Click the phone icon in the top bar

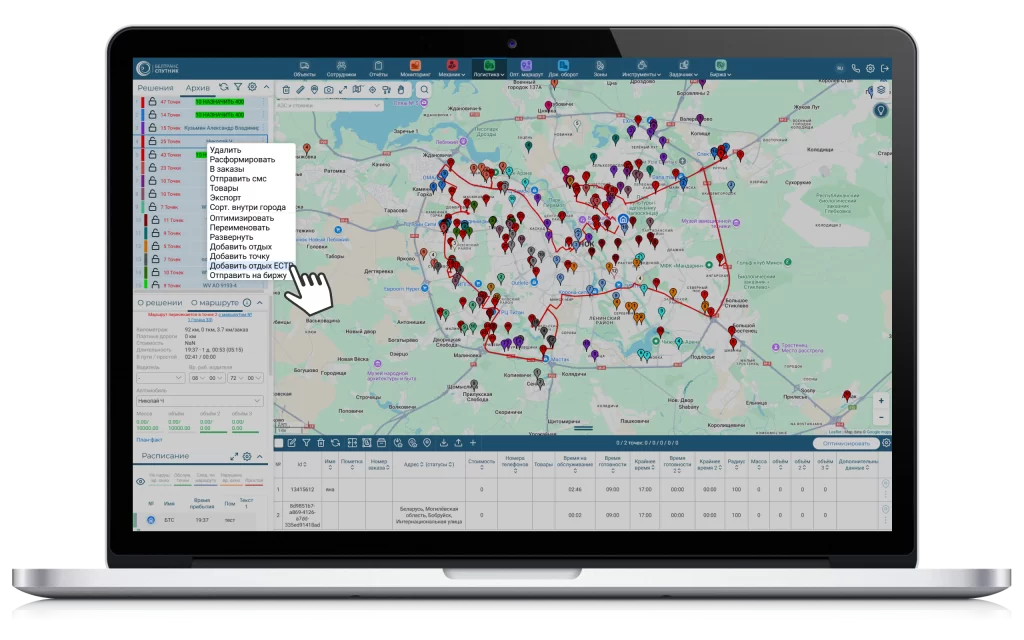tap(856, 69)
